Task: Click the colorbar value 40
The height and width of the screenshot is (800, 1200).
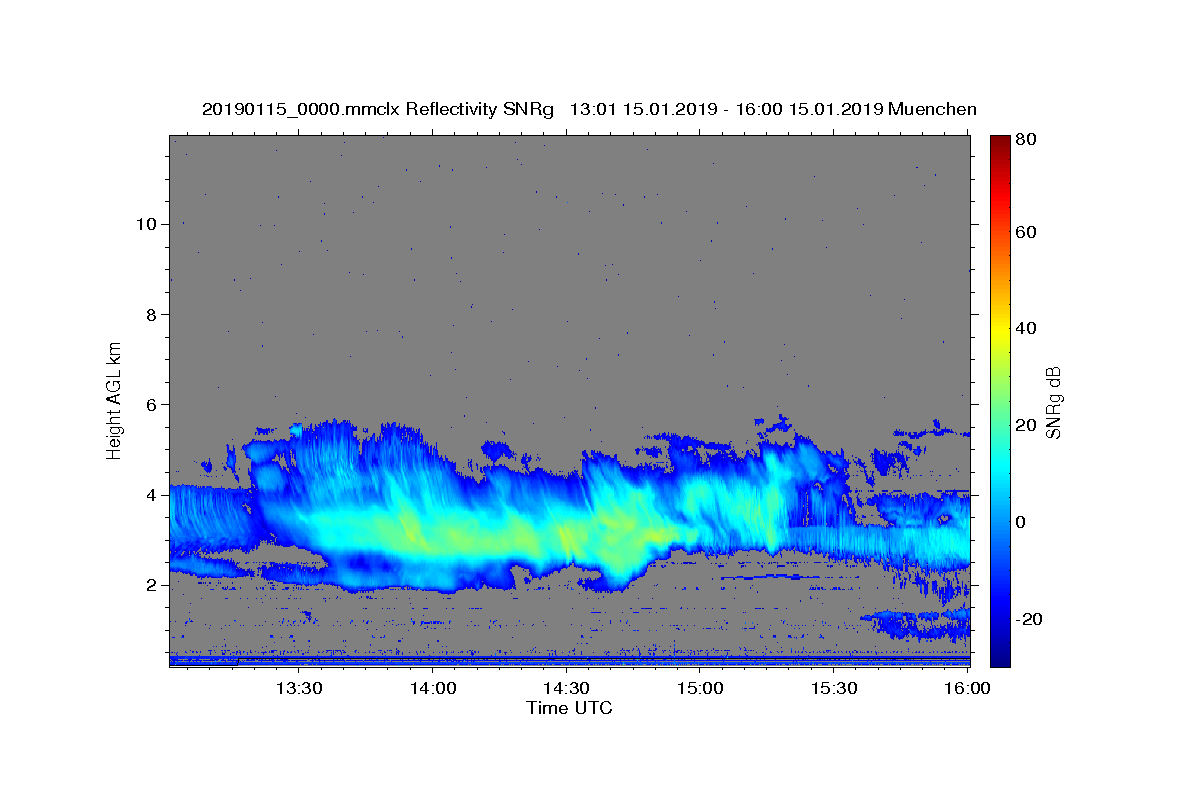Action: point(1027,328)
